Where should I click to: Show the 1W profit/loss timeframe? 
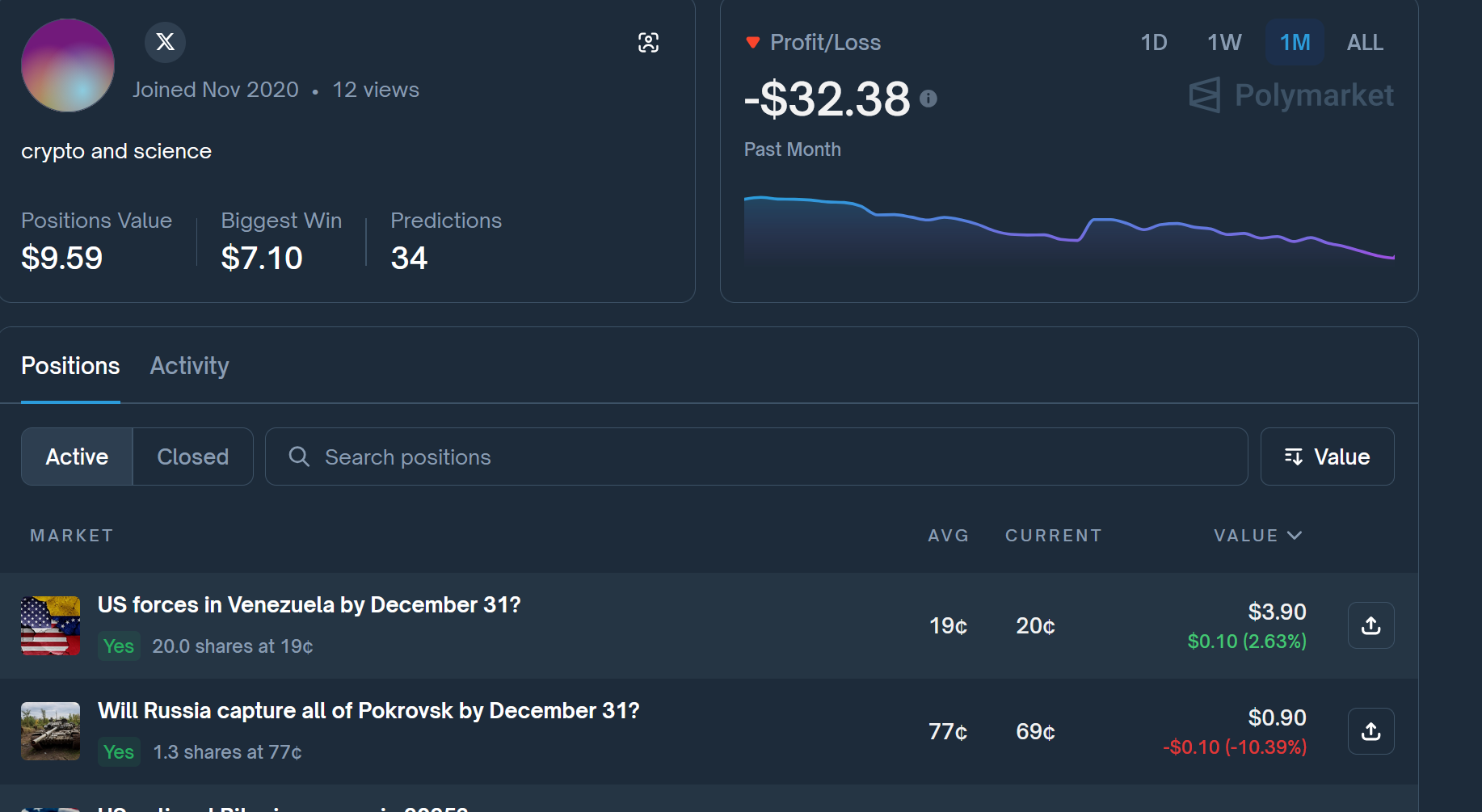1224,42
